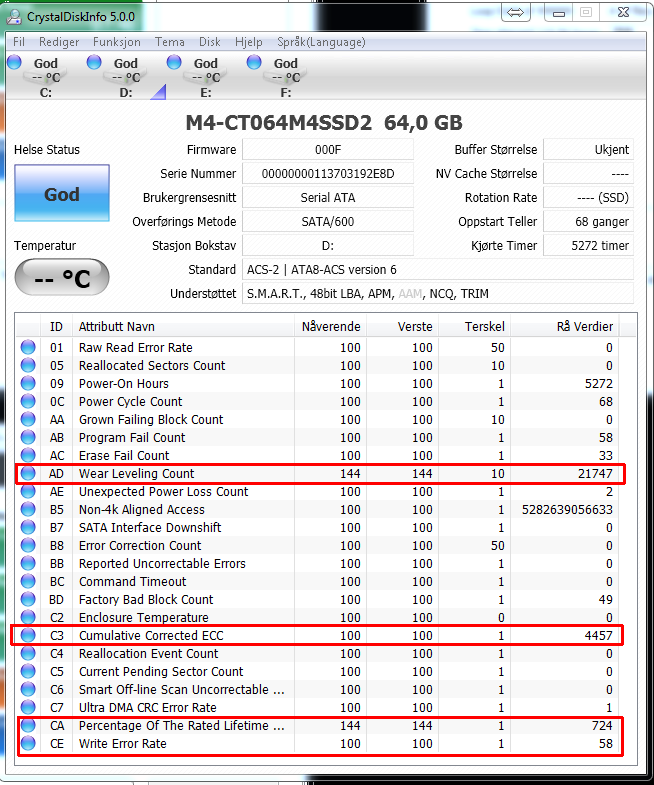Click status orb of Program Fail Count
This screenshot has width=654, height=785.
(28, 437)
